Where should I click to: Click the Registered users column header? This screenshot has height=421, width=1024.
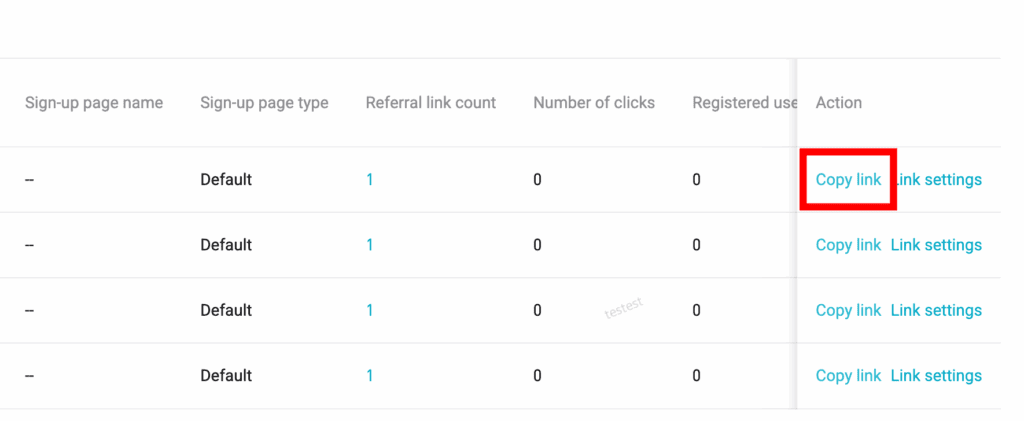point(744,103)
